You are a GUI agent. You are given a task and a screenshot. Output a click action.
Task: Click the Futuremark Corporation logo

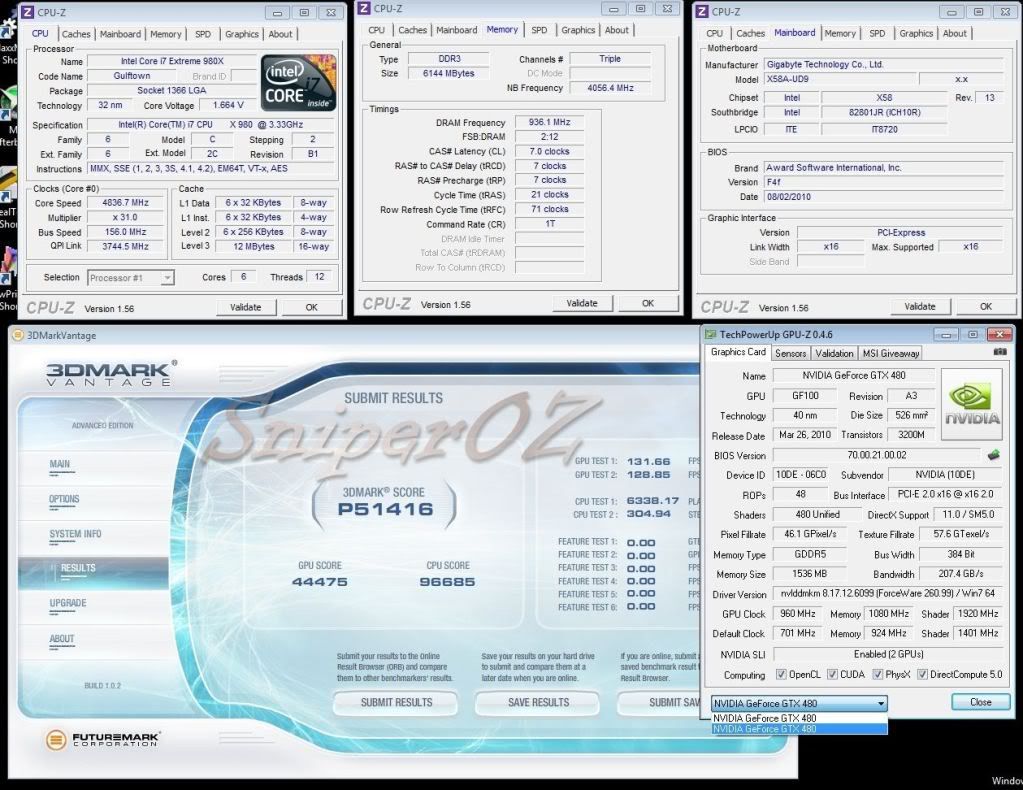[103, 740]
